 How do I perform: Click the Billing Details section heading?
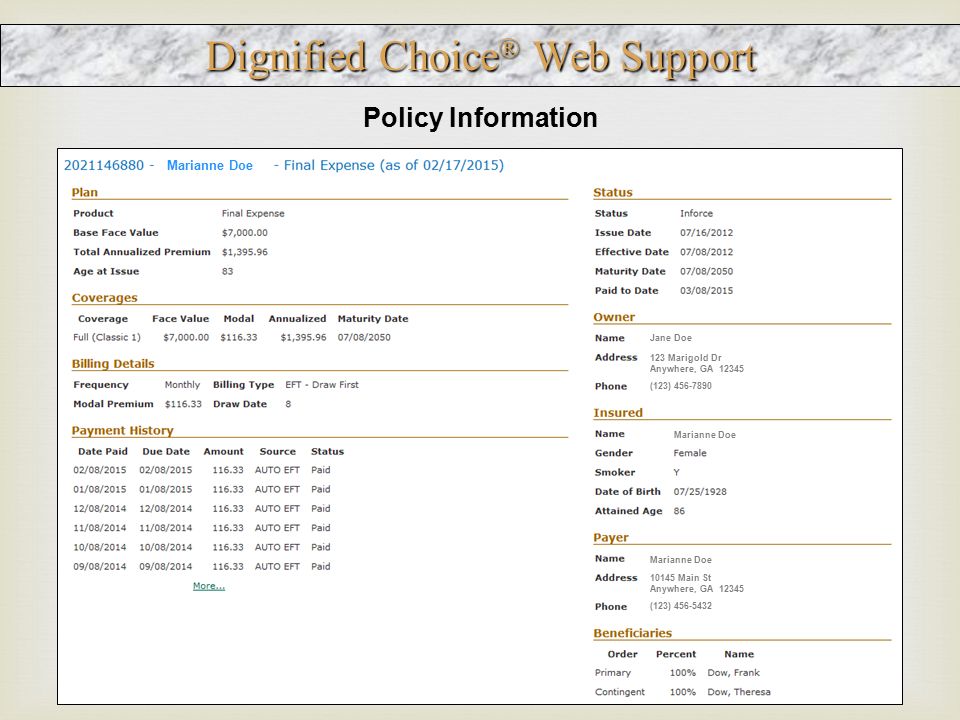(x=113, y=364)
